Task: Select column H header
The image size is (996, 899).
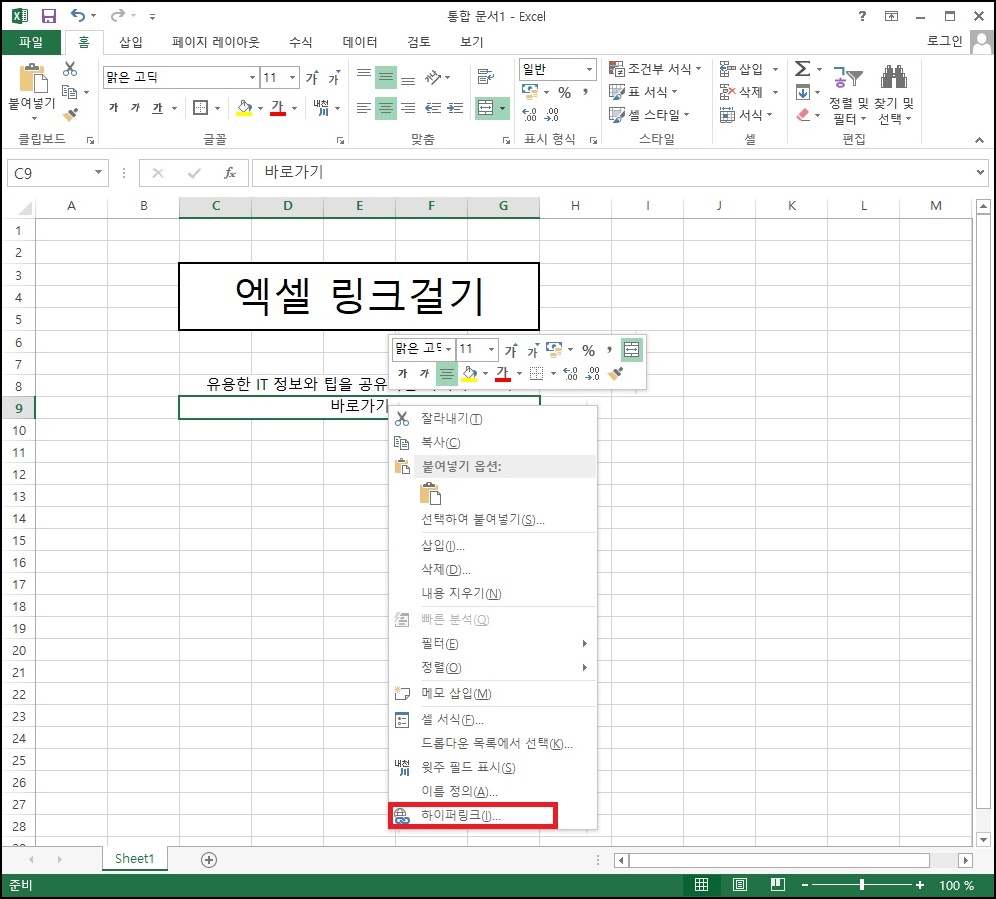Action: click(x=575, y=206)
